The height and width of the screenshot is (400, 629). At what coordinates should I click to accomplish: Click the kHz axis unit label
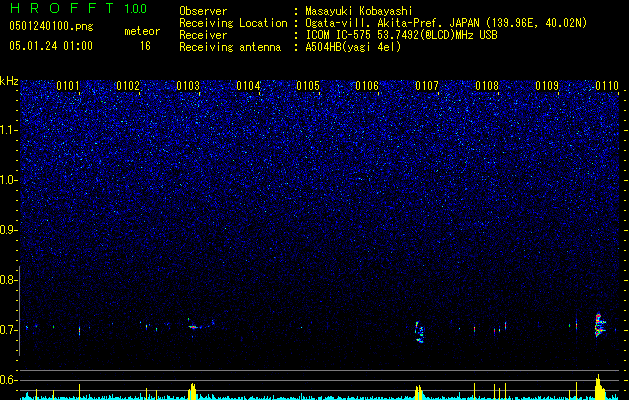click(x=9, y=81)
